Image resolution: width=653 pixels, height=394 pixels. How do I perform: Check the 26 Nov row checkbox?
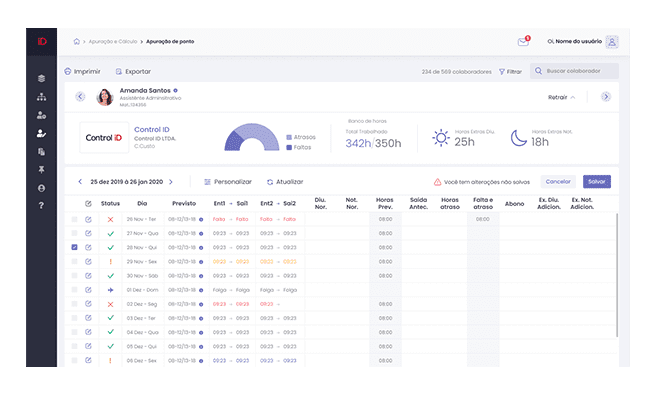(74, 219)
